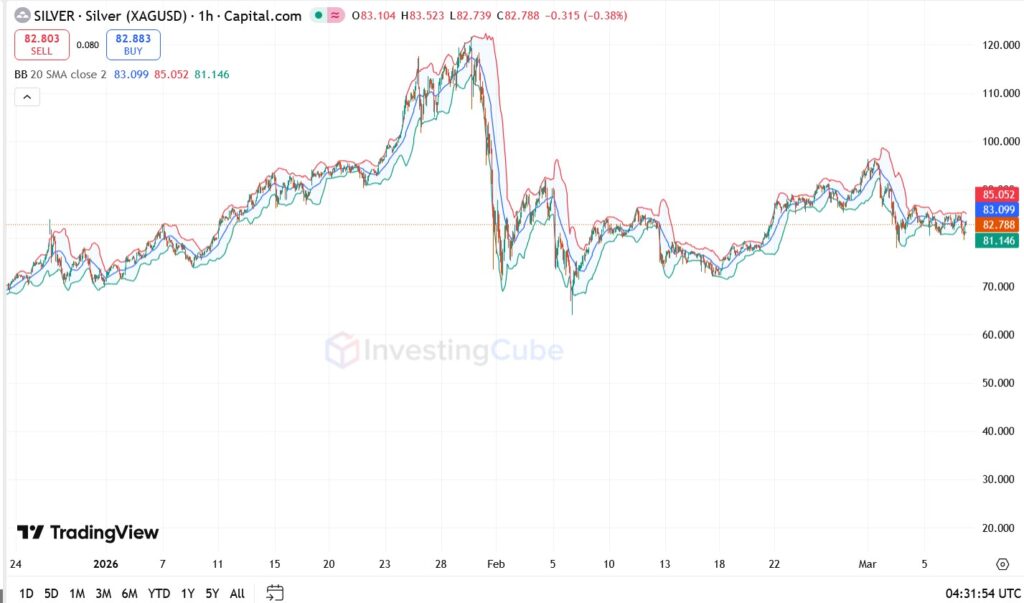This screenshot has height=603, width=1024.
Task: Click the InvestingCube watermark logo
Action: click(444, 351)
